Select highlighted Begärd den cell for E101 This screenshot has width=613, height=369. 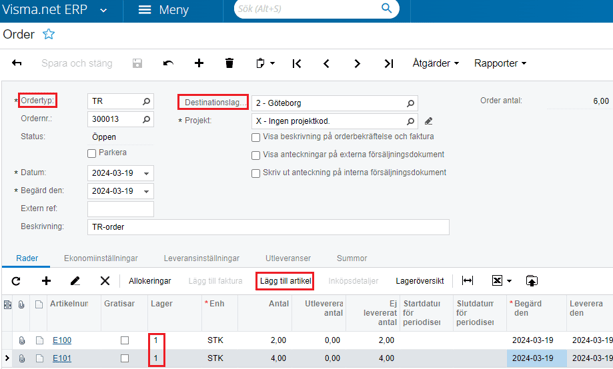coord(536,358)
